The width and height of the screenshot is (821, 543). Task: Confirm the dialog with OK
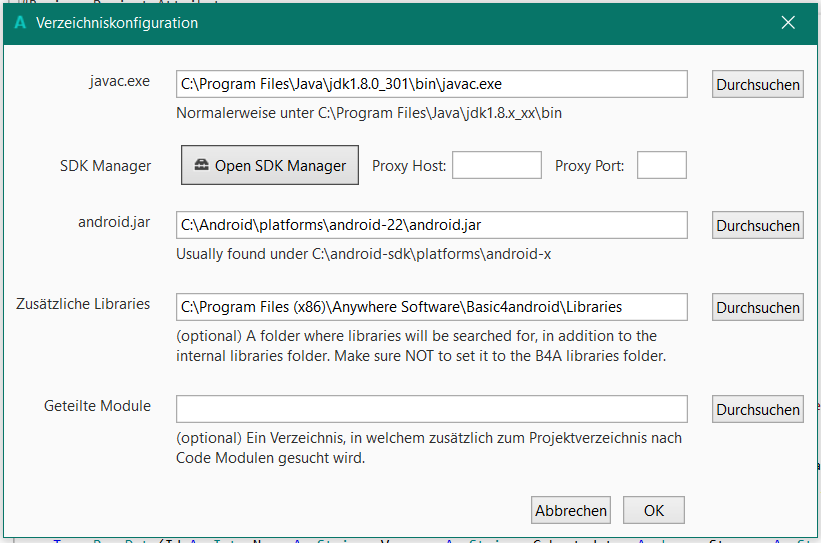(x=653, y=510)
